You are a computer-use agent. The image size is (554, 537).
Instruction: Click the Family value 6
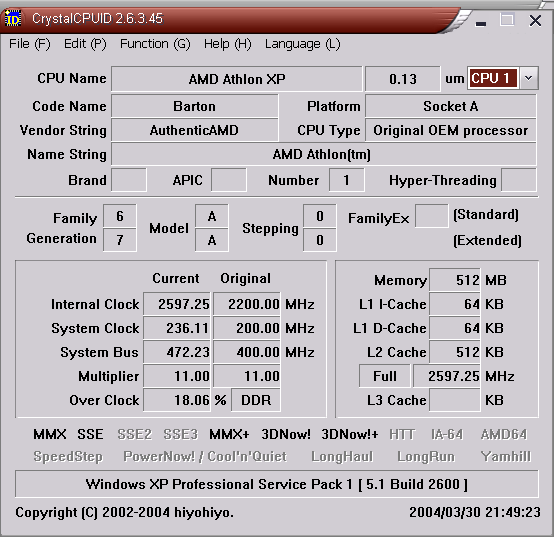click(x=119, y=216)
